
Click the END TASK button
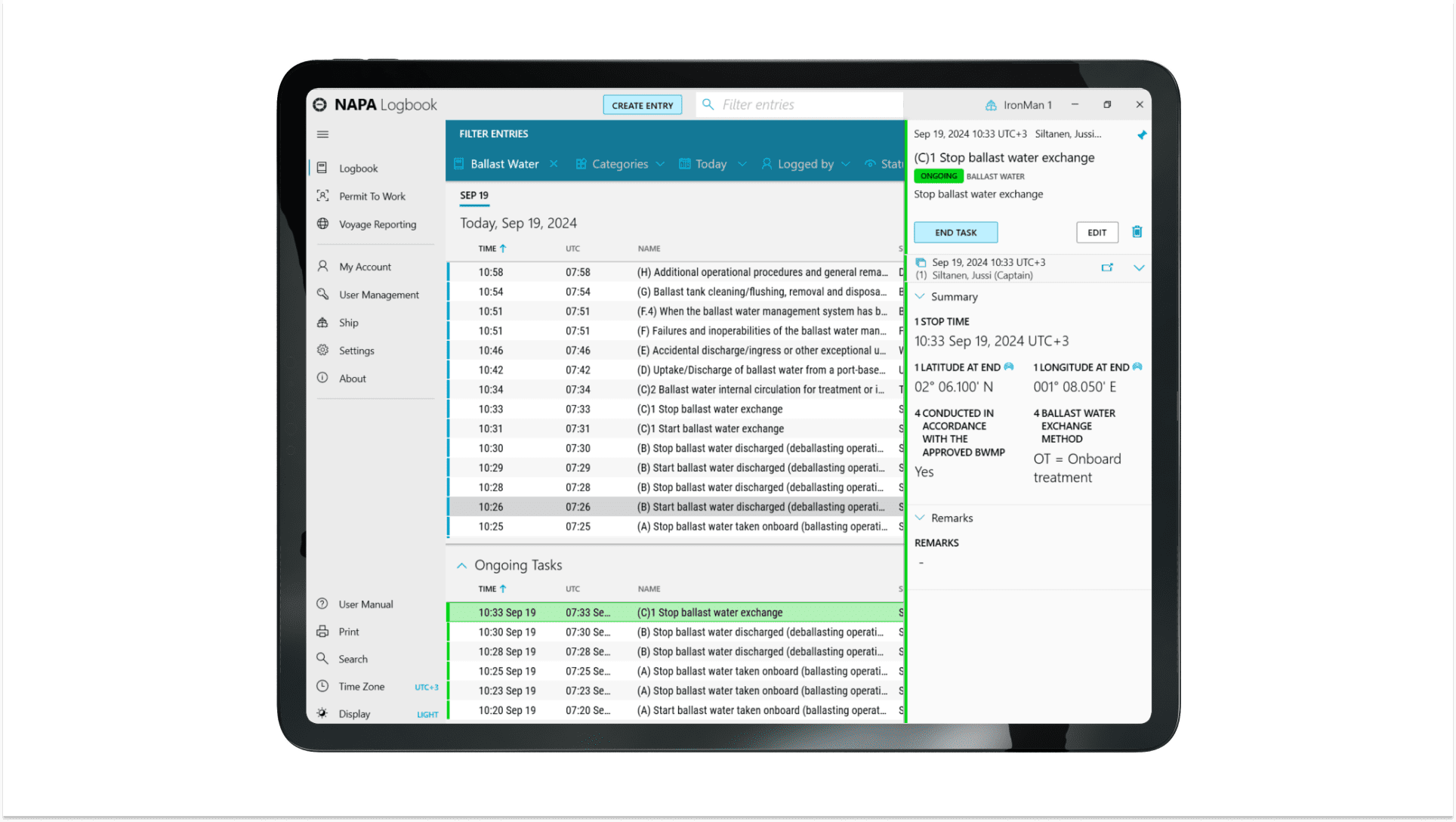pyautogui.click(x=956, y=232)
